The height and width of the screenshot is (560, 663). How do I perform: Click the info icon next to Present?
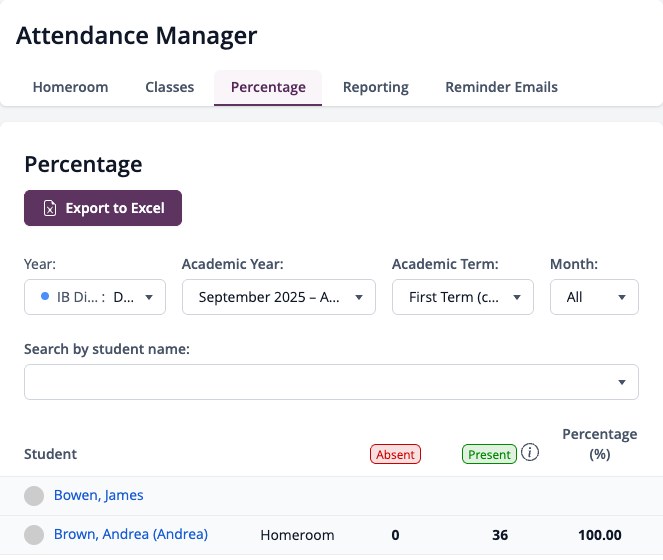tap(529, 452)
